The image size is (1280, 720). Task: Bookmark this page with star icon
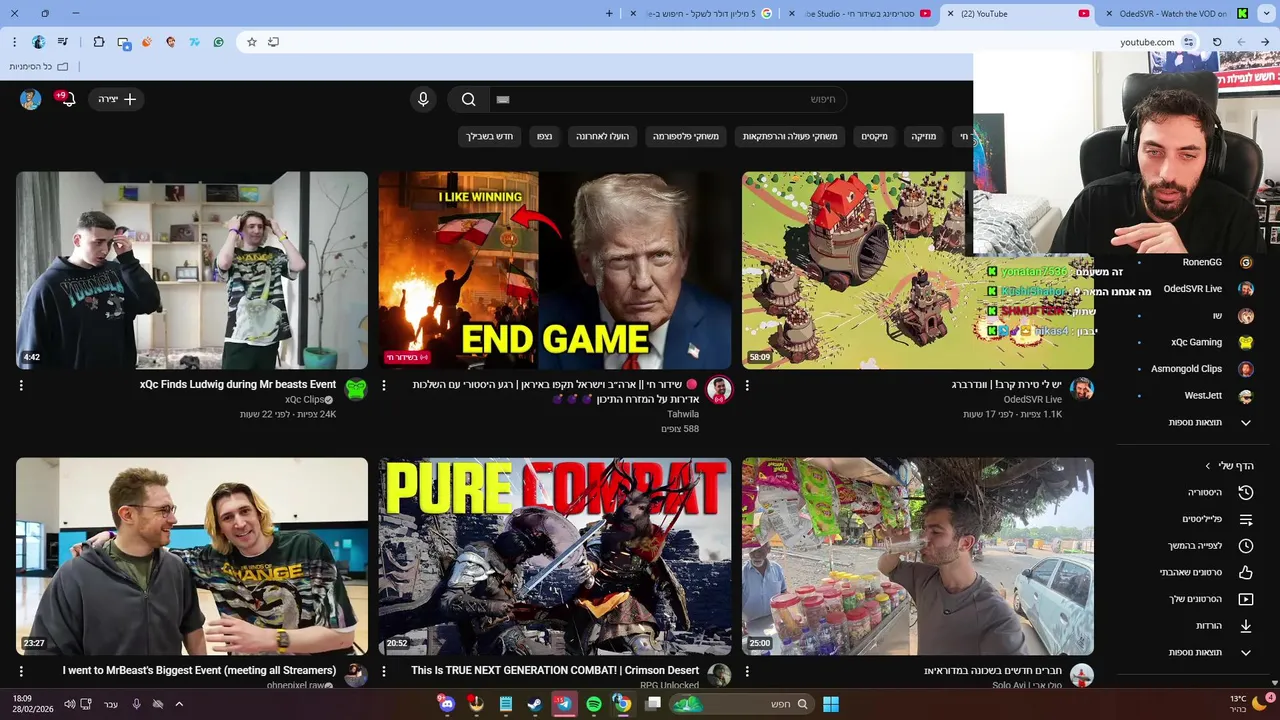252,42
